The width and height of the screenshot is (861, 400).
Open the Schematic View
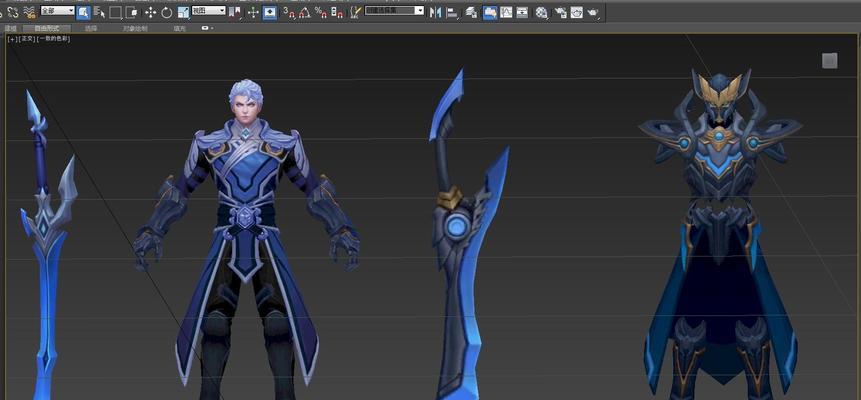point(522,12)
